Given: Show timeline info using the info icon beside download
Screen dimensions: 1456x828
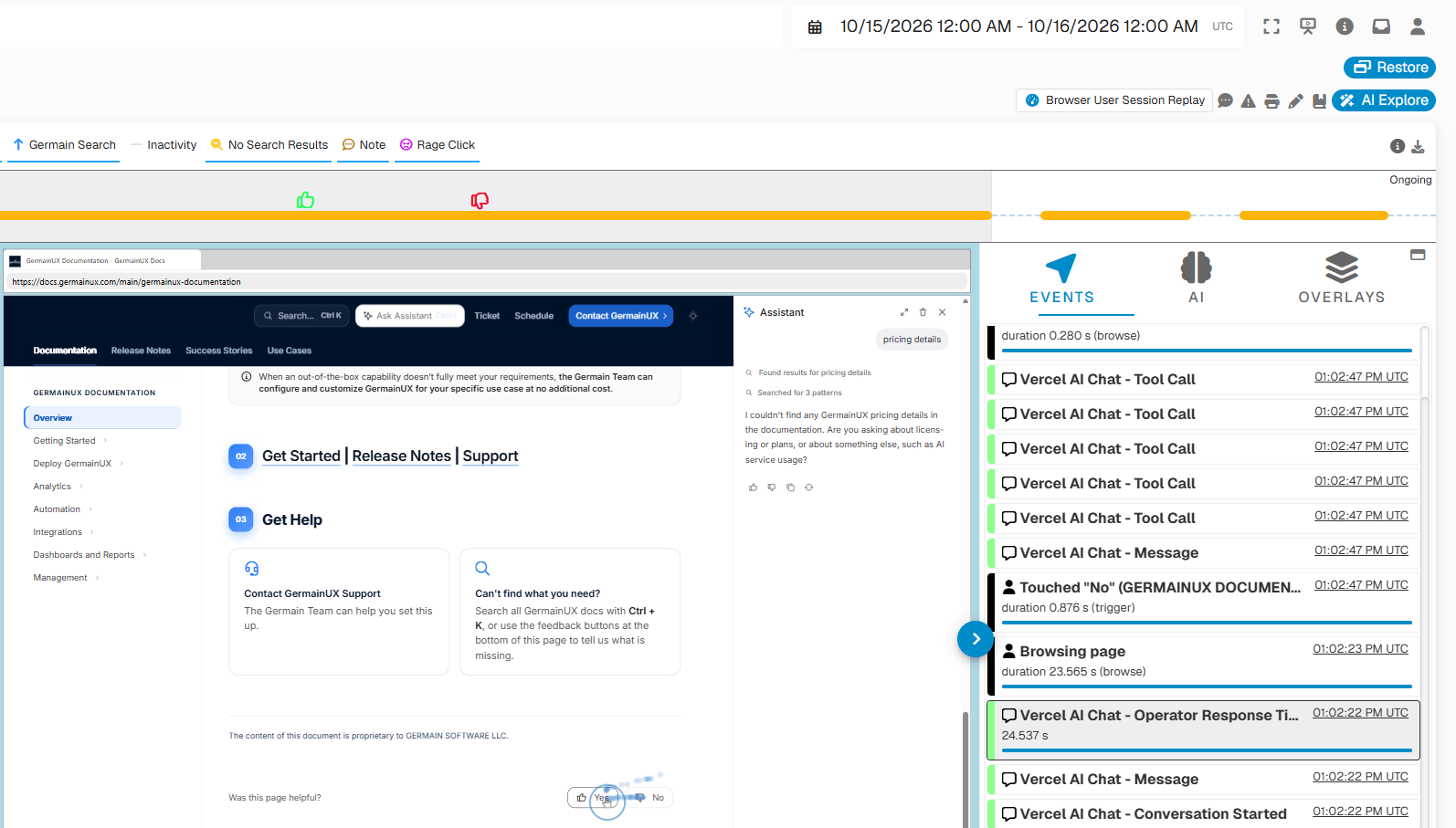Looking at the screenshot, I should [x=1398, y=146].
